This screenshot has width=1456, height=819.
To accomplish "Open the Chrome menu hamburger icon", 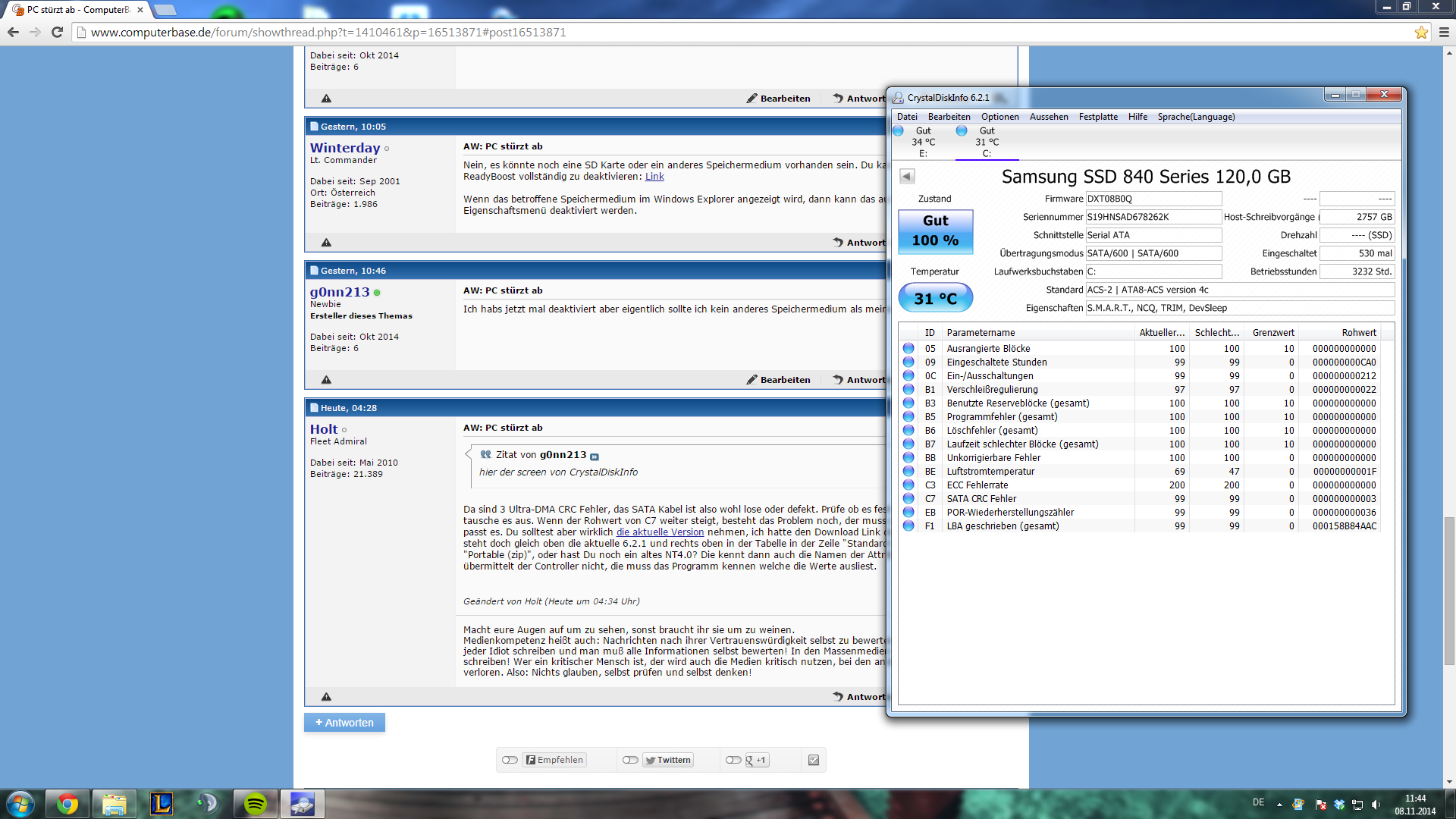I will [x=1444, y=33].
